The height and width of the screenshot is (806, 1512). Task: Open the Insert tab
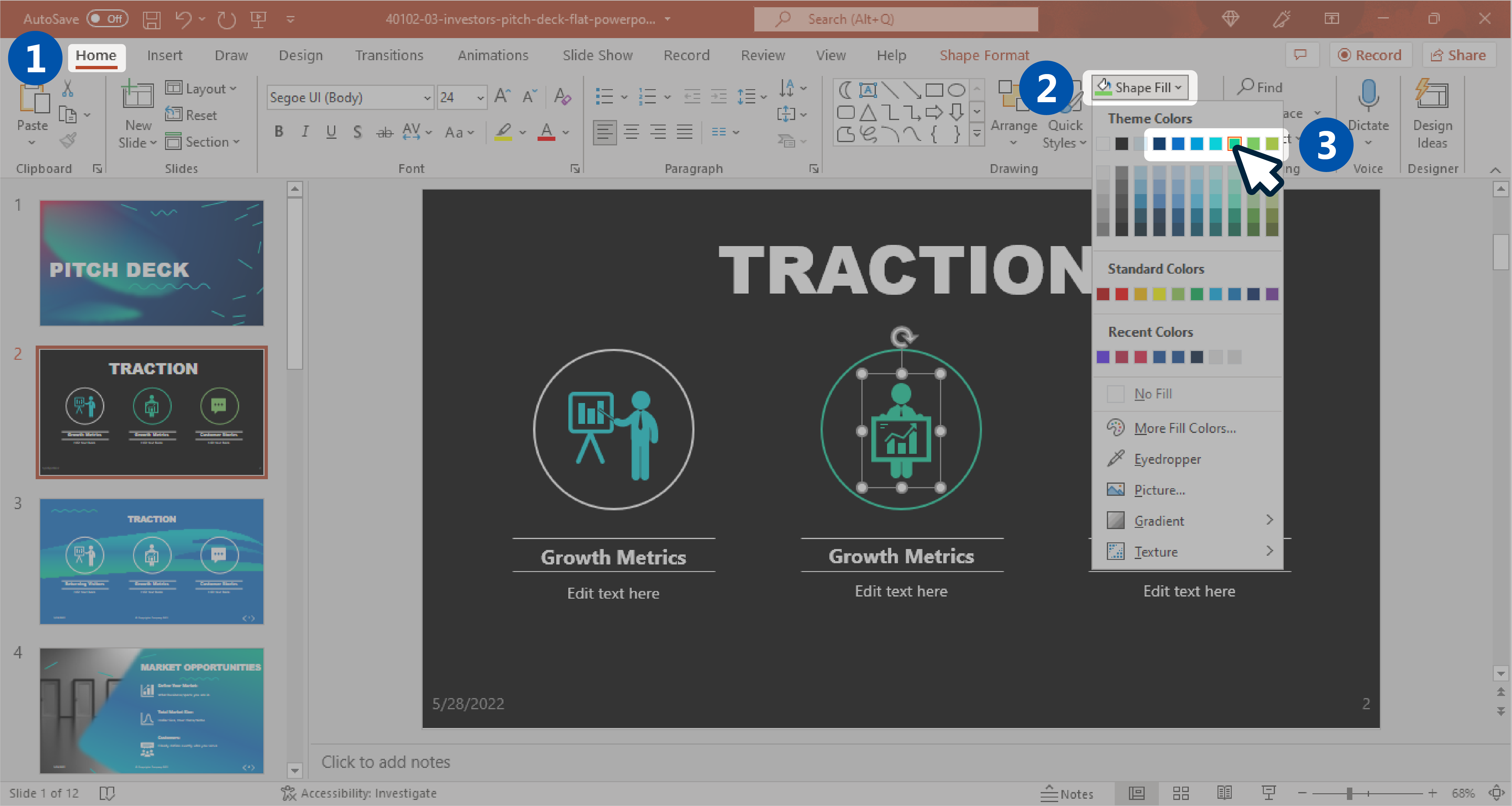164,55
